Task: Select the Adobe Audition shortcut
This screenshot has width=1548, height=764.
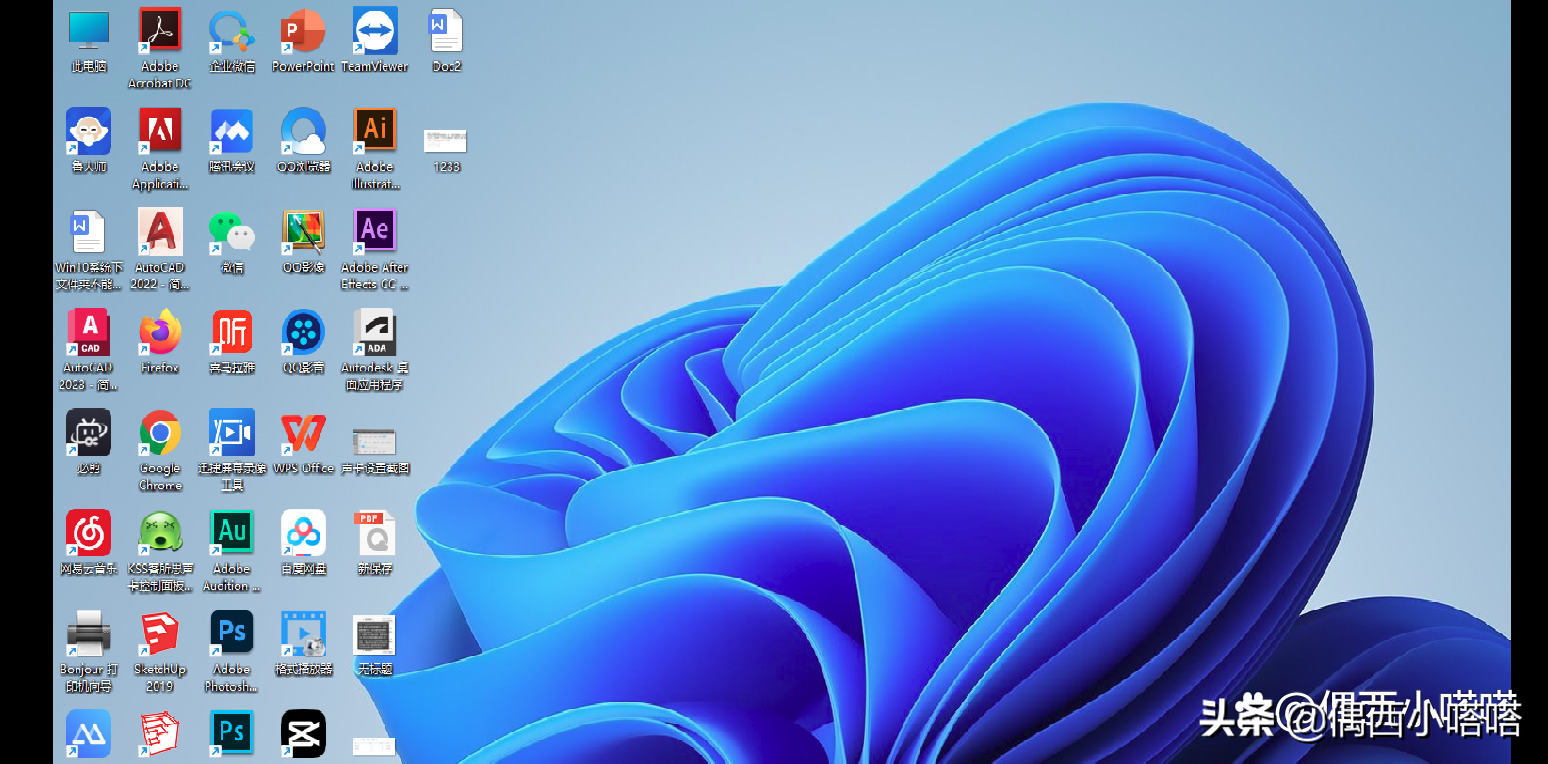Action: point(232,532)
